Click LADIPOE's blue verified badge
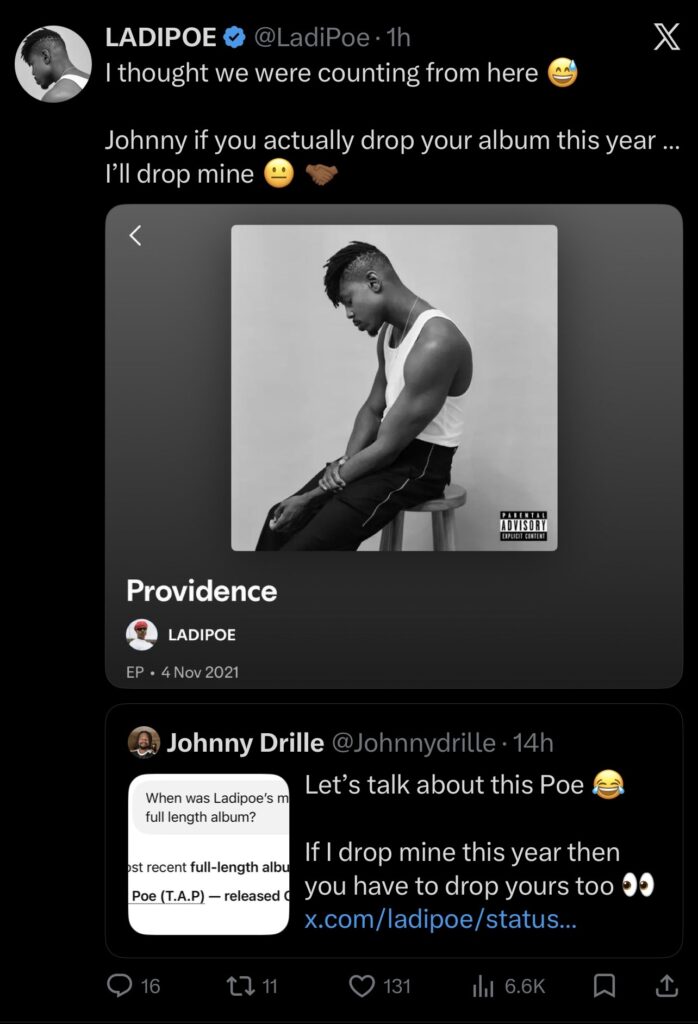Image resolution: width=698 pixels, height=1024 pixels. tap(234, 39)
